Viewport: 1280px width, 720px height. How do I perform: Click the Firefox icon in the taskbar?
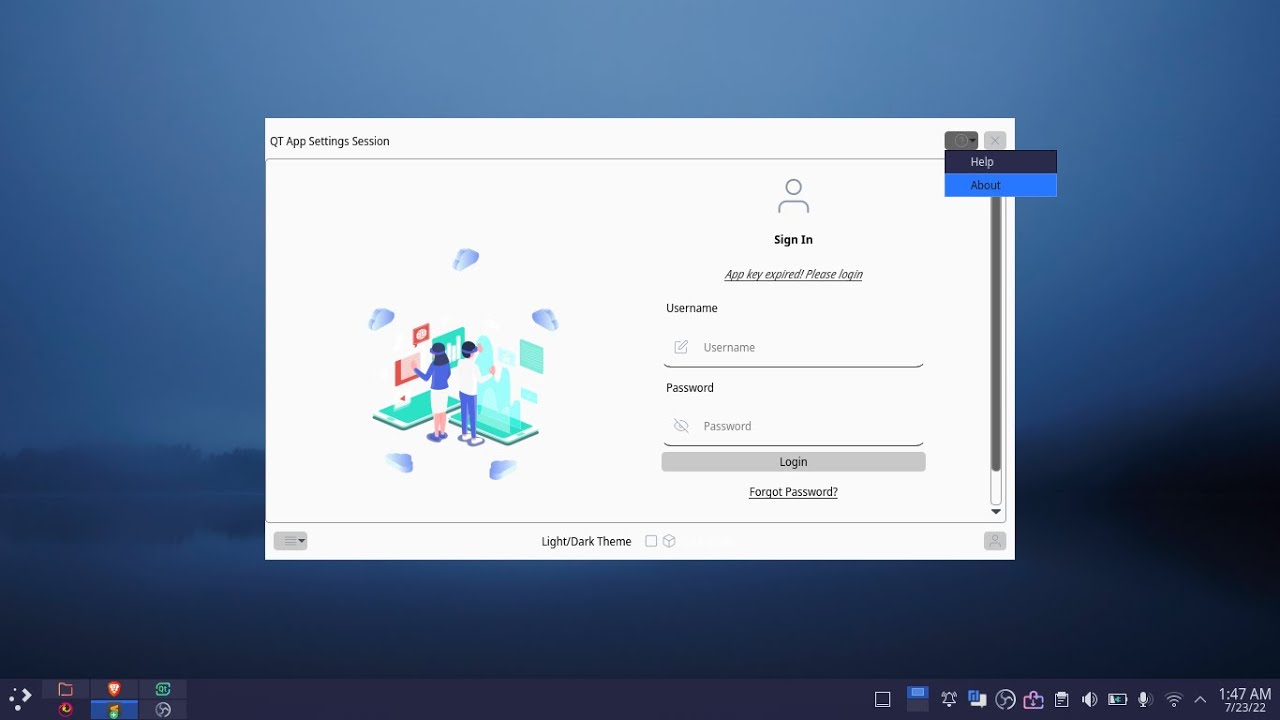(66, 710)
